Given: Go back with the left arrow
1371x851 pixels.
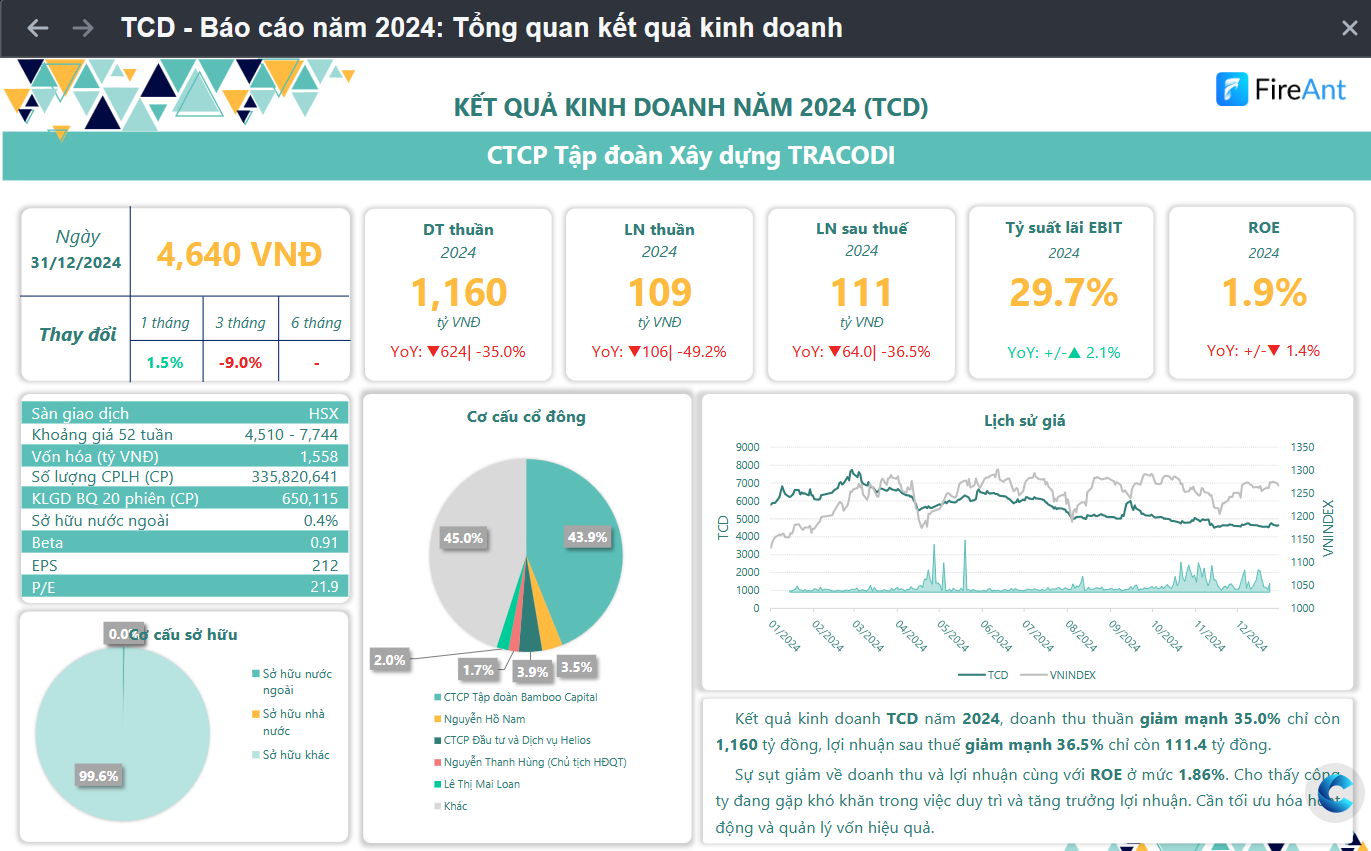Looking at the screenshot, I should [x=37, y=28].
